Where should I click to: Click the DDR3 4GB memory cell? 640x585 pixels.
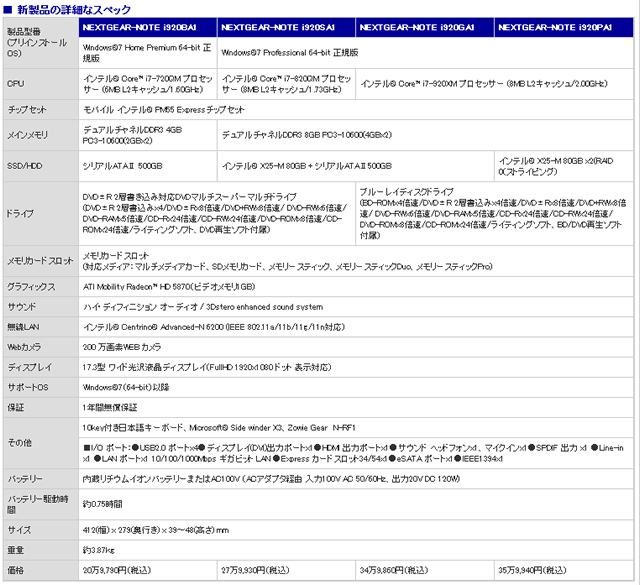pos(148,135)
